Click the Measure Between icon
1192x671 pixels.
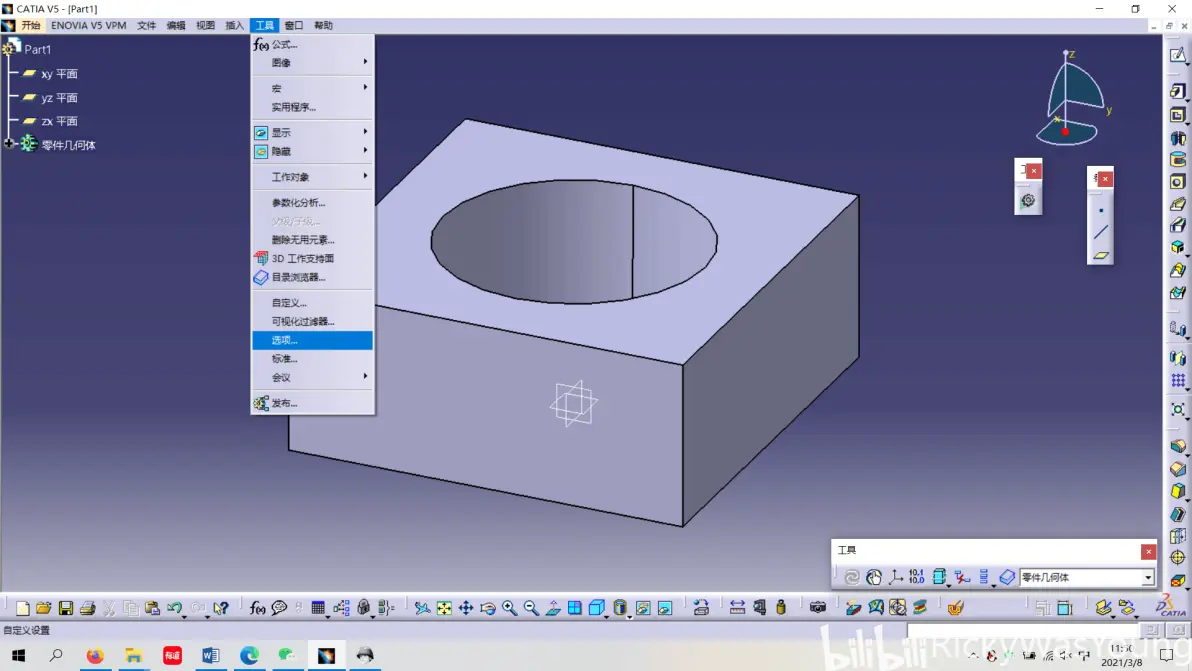tap(737, 607)
